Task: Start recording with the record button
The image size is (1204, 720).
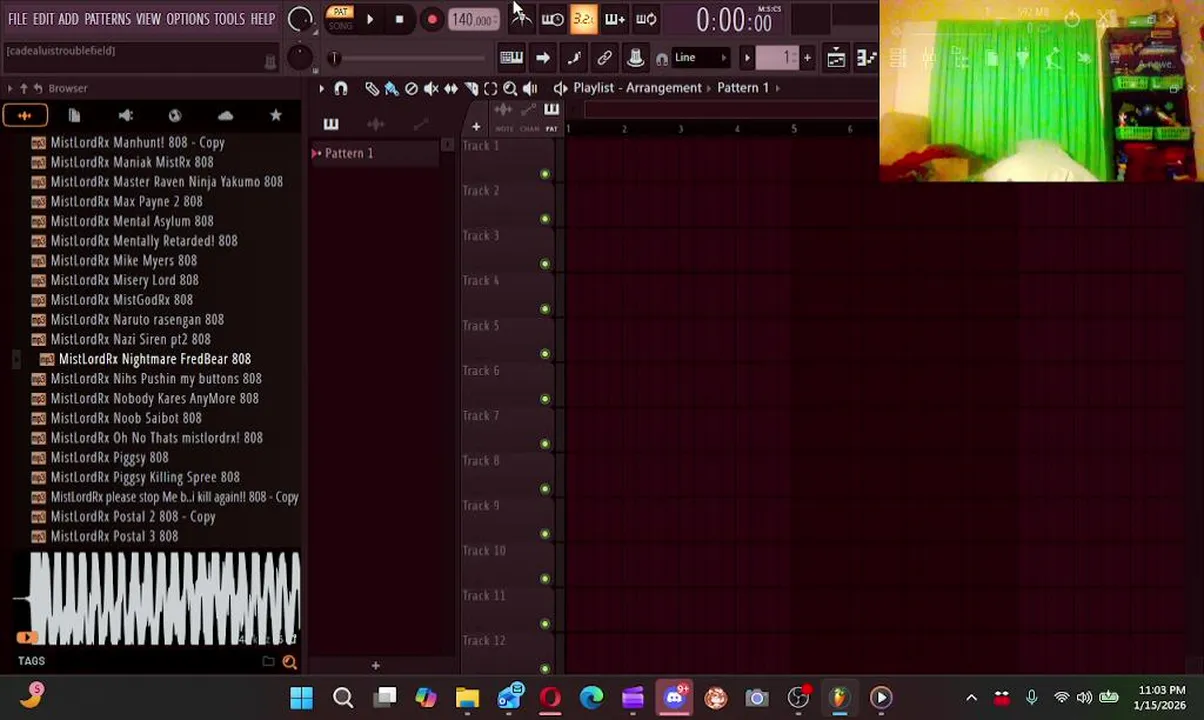Action: (431, 19)
